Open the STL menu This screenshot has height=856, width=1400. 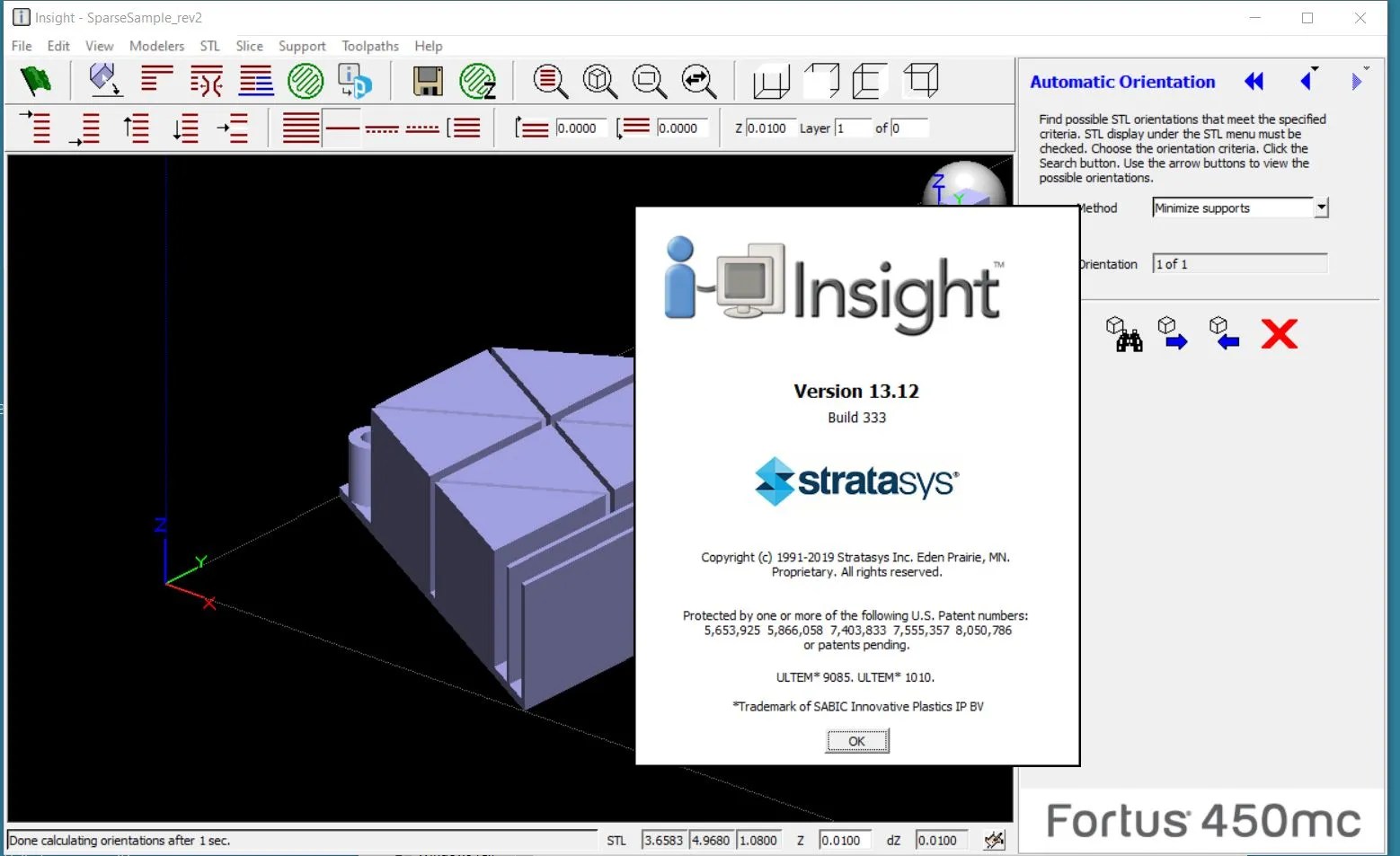click(x=209, y=46)
